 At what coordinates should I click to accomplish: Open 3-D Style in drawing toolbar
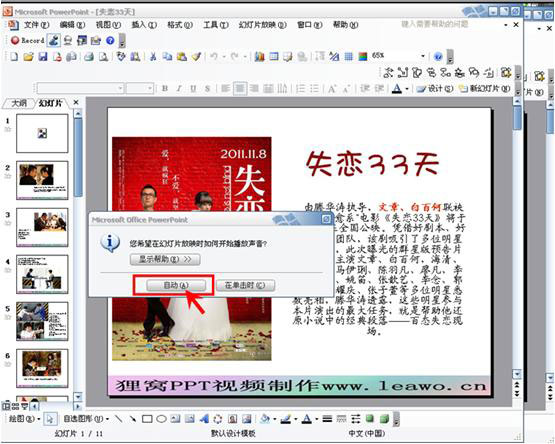(384, 419)
